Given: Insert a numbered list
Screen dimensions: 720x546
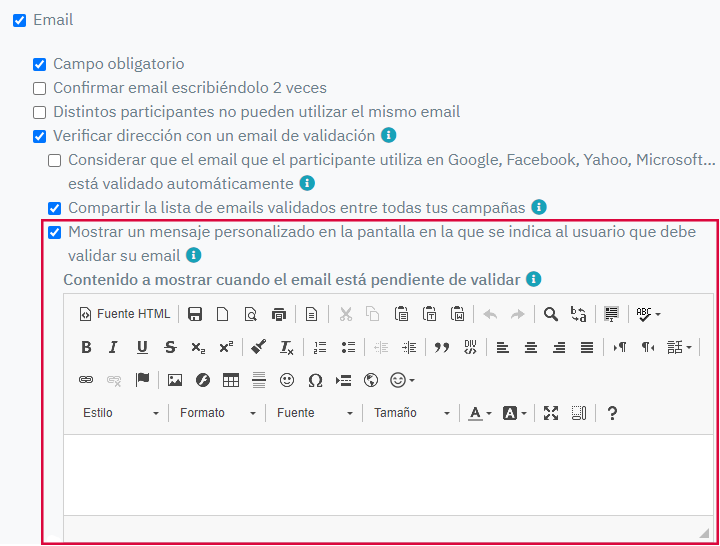Looking at the screenshot, I should coord(320,347).
